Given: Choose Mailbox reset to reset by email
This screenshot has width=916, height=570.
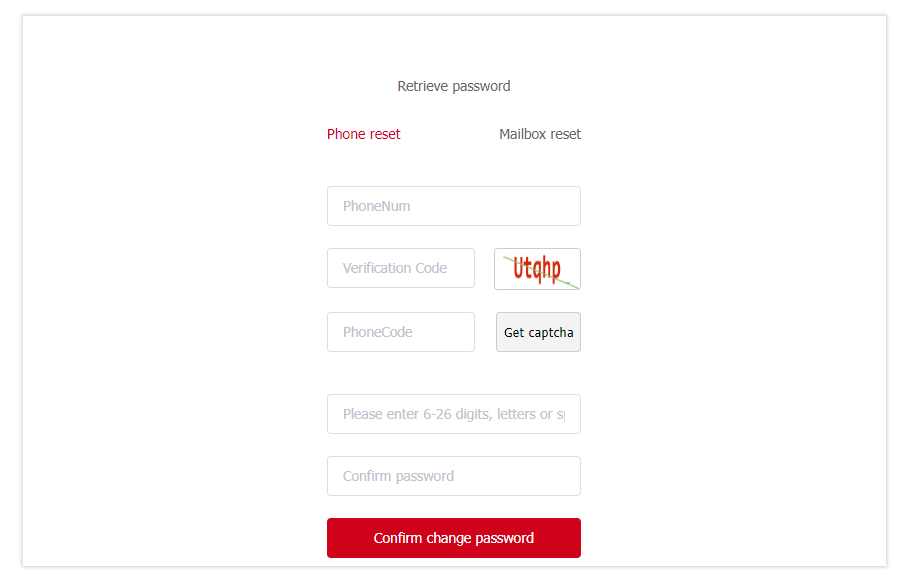Looking at the screenshot, I should coord(539,134).
